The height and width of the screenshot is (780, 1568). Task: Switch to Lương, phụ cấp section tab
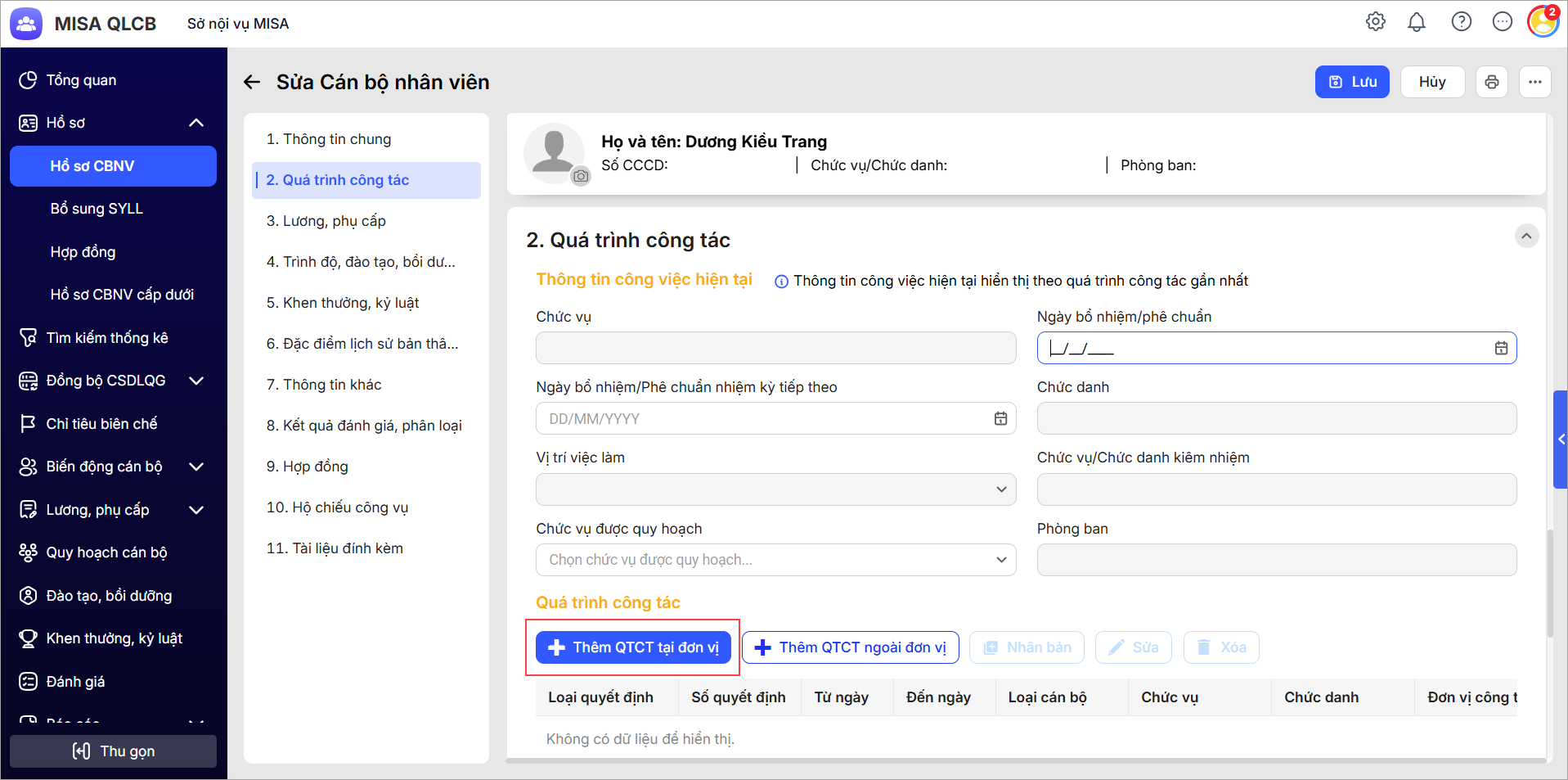326,221
